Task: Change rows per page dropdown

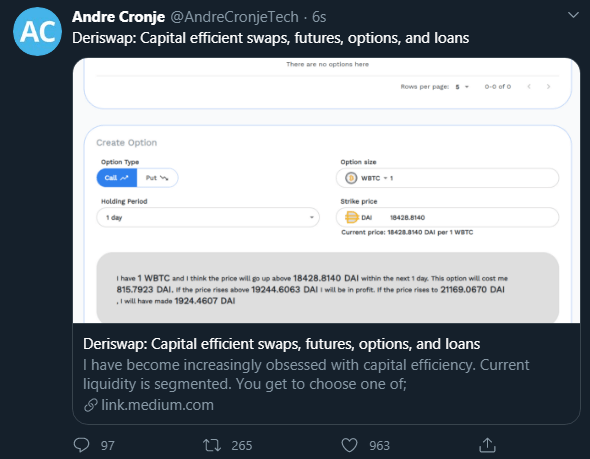Action: click(x=462, y=87)
